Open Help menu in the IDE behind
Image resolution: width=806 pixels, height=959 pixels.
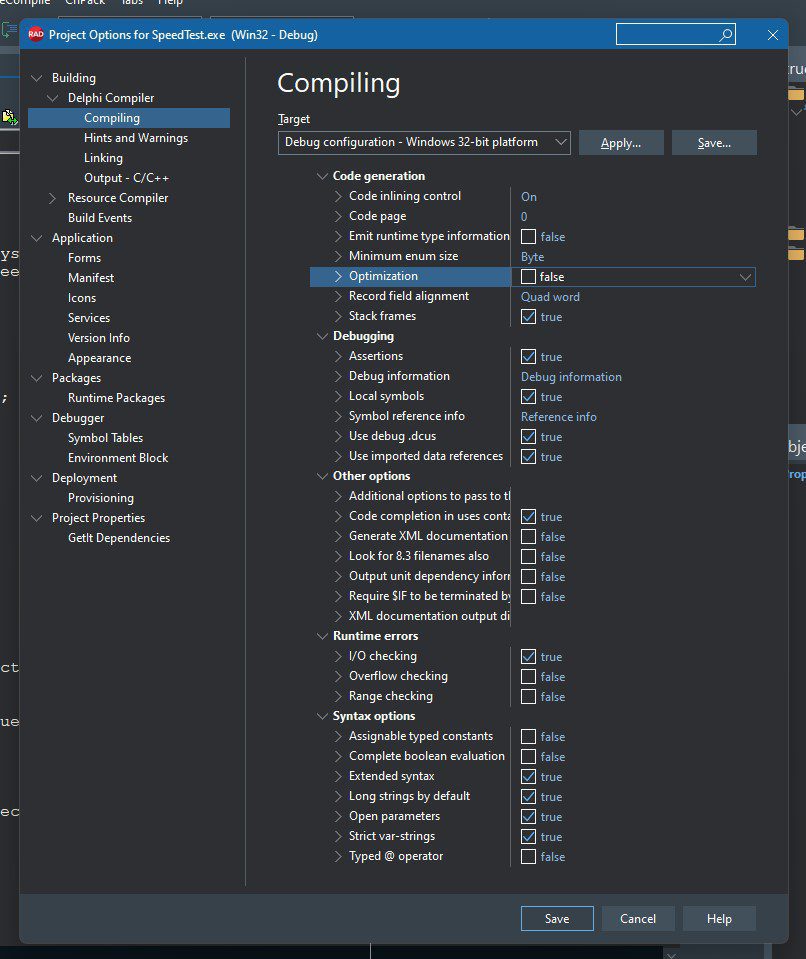pyautogui.click(x=170, y=3)
